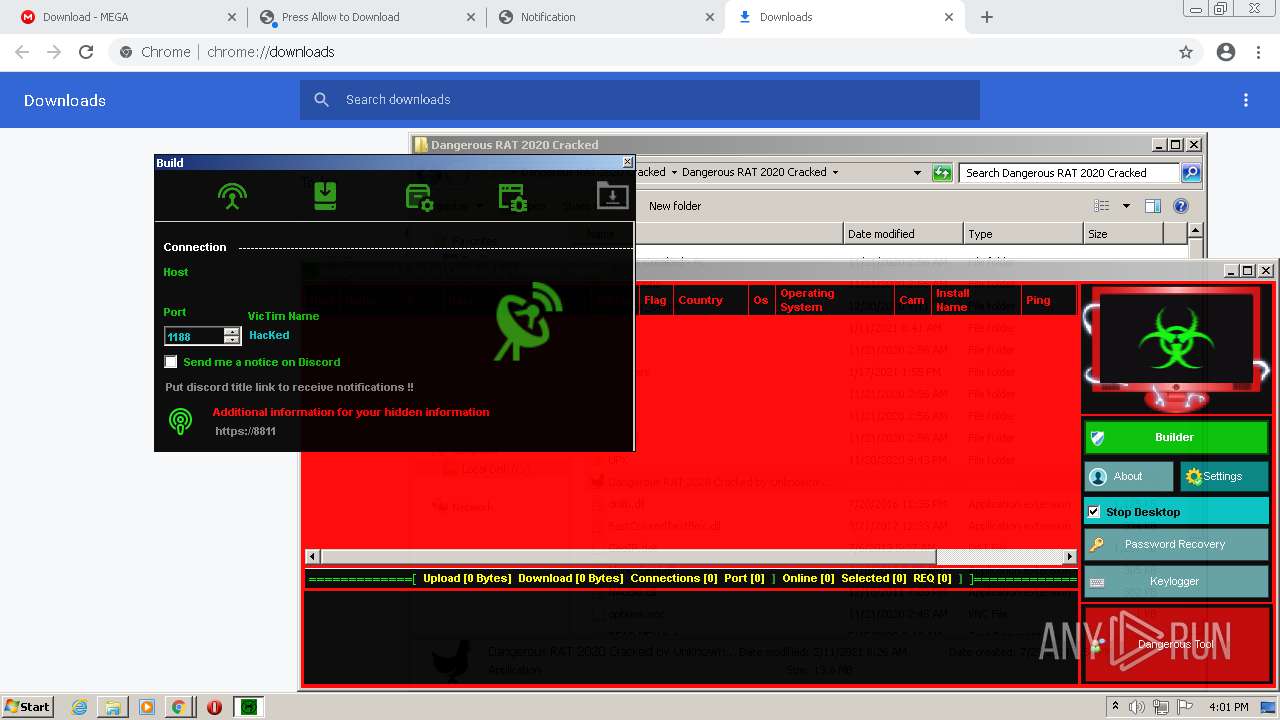This screenshot has height=720, width=1280.
Task: Click the green broadcast icon beside hidden information text
Action: pyautogui.click(x=180, y=421)
